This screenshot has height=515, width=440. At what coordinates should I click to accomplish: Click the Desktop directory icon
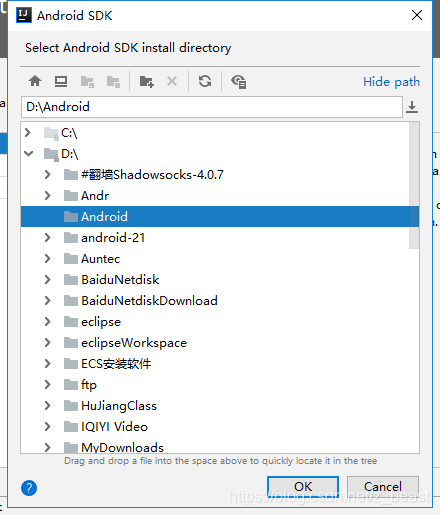[61, 81]
